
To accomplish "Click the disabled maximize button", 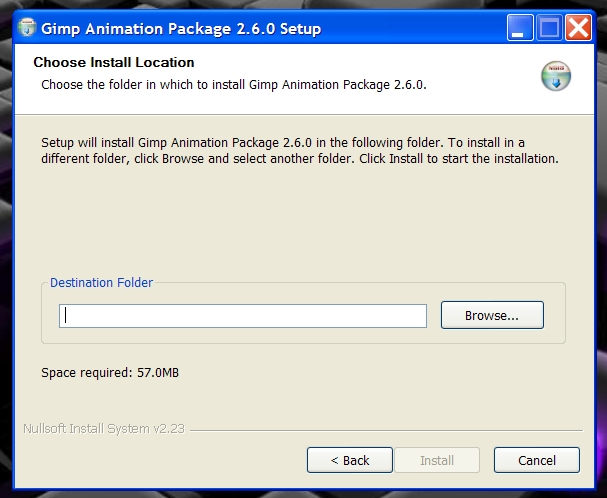I will [x=549, y=28].
